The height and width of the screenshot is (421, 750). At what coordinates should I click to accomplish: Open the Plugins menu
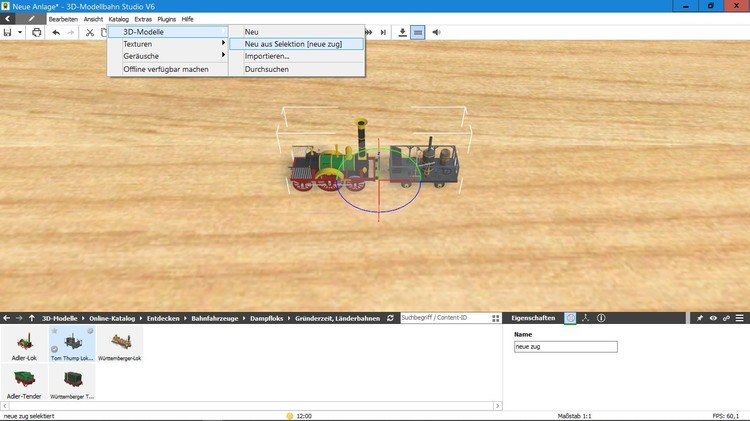(x=166, y=19)
